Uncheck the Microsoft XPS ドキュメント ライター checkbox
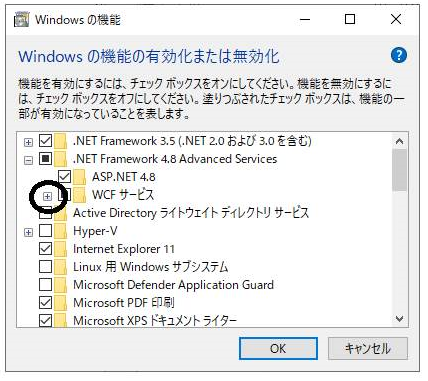 46,320
